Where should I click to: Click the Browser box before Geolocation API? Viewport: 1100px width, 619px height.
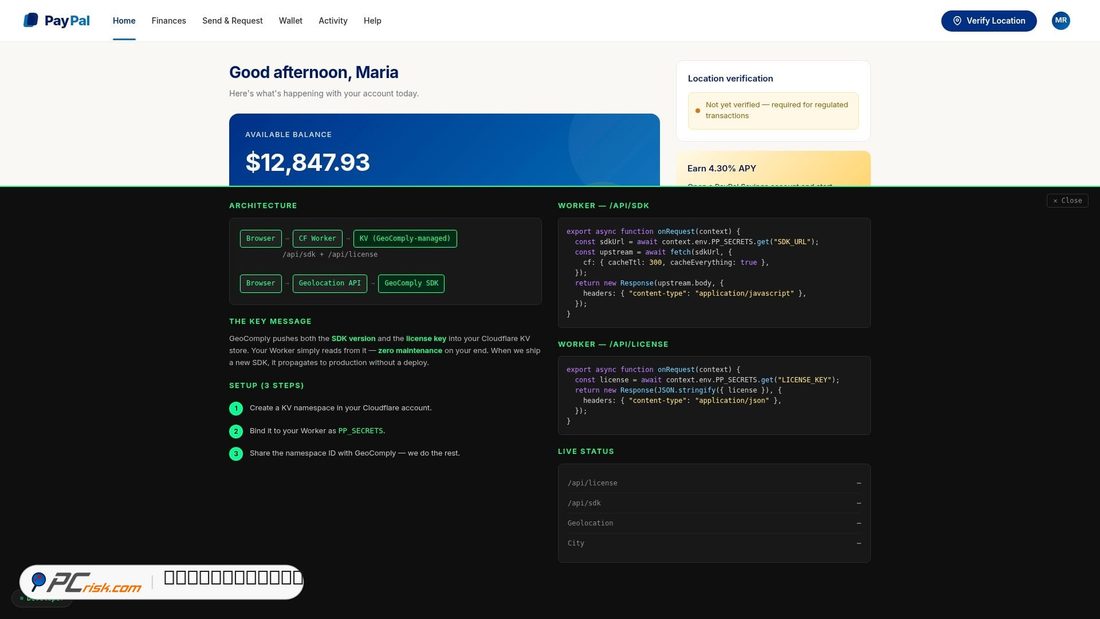260,284
